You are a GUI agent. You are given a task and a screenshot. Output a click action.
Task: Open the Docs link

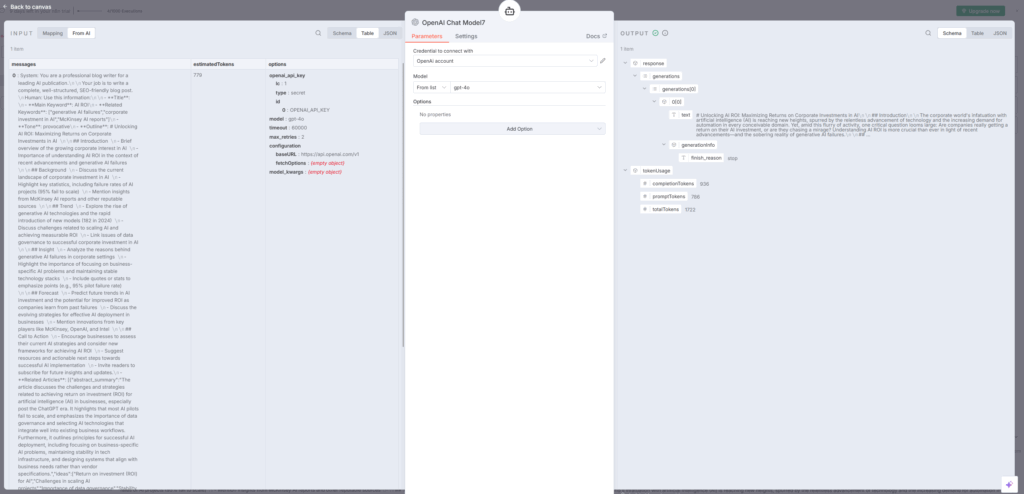coord(596,36)
